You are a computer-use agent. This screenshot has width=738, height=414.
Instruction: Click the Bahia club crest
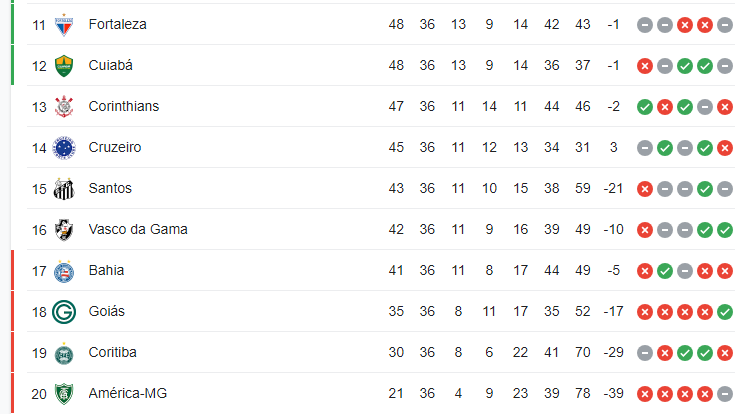point(64,271)
